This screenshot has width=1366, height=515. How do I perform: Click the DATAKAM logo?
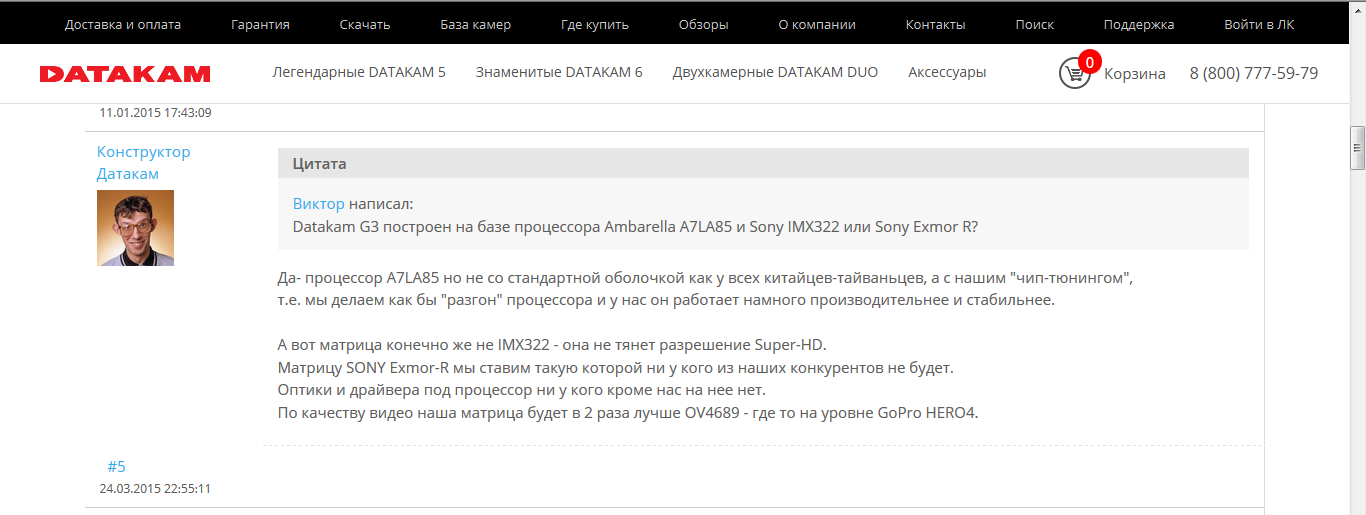[x=125, y=74]
